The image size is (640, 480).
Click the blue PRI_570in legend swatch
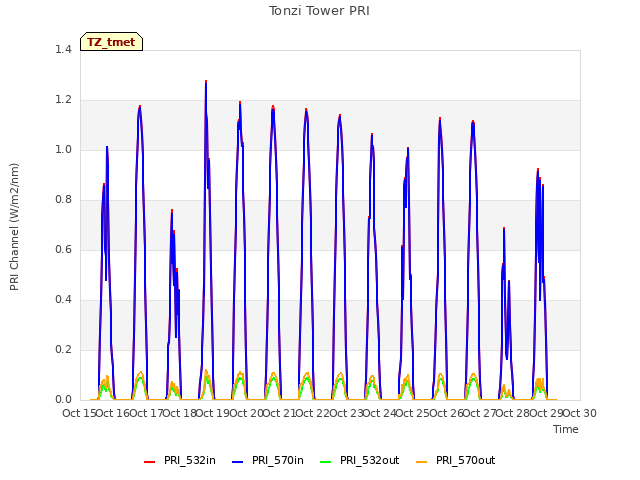(238, 462)
